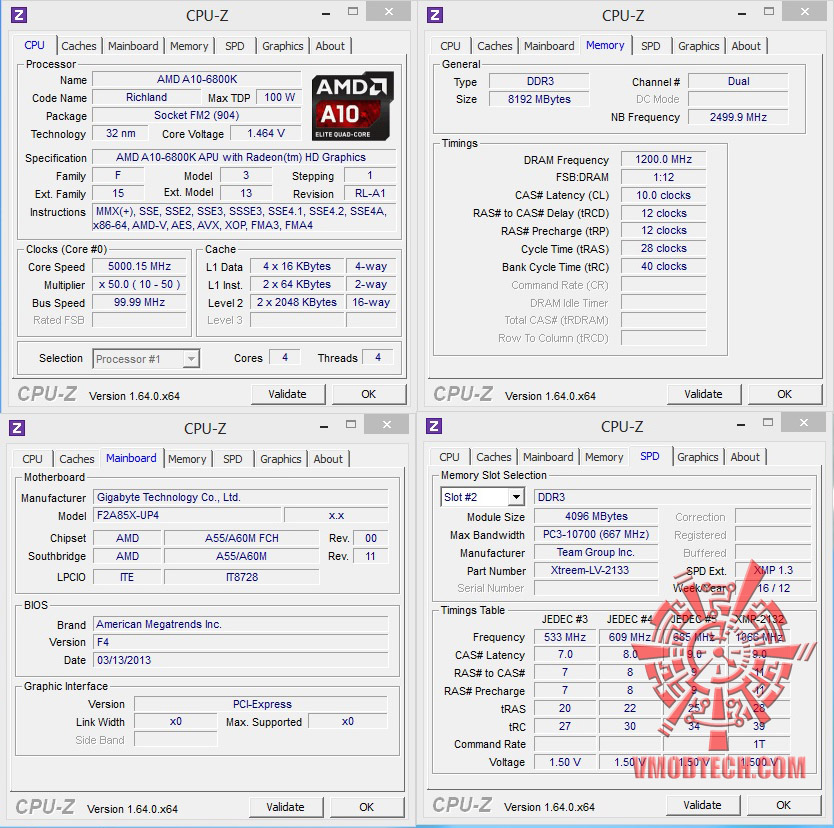
Task: Maximize the top-left CPU window
Action: pyautogui.click(x=353, y=11)
